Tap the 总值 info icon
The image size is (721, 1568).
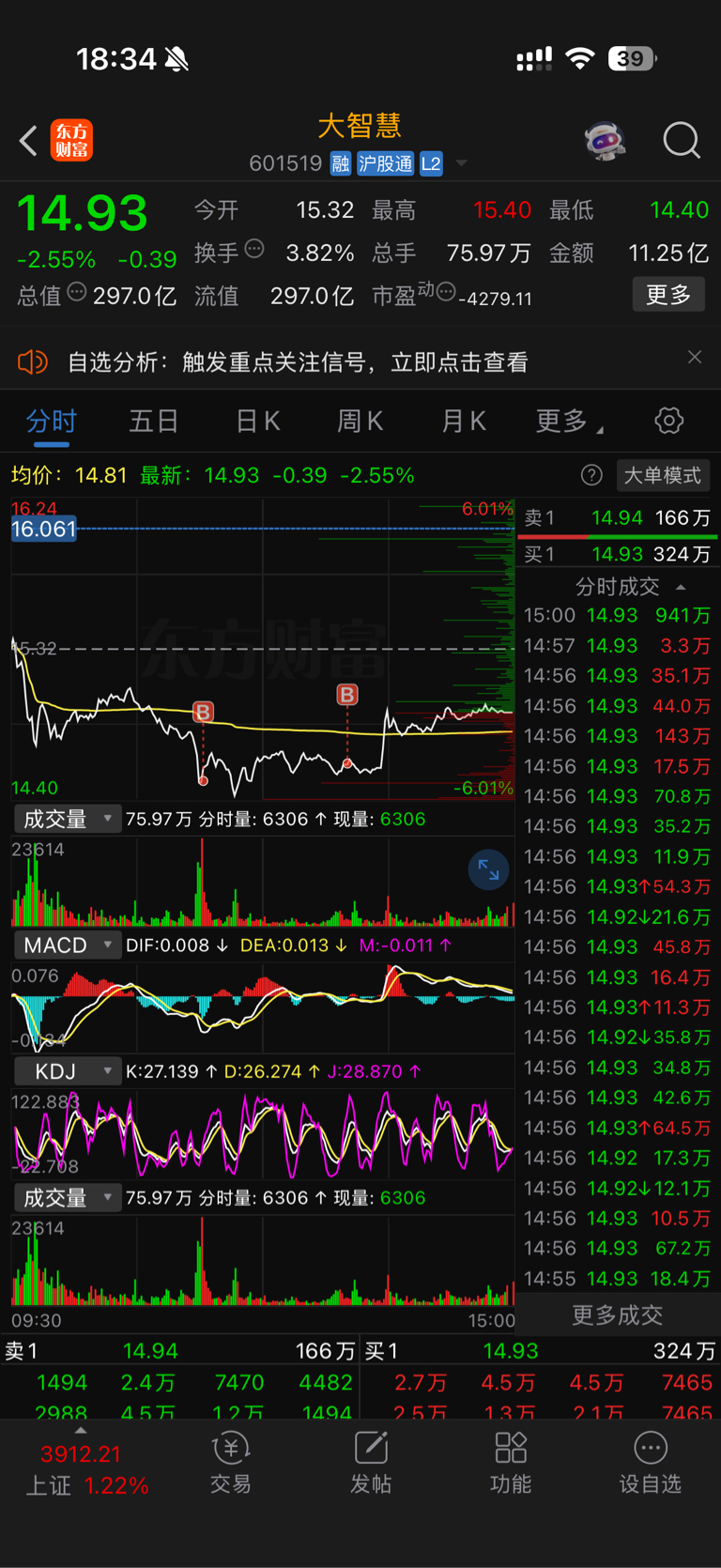(77, 292)
